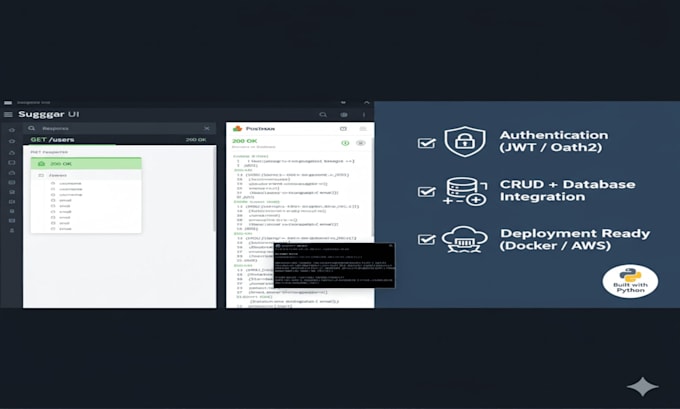Toggle the grey pill switch in the Postman panel
The height and width of the screenshot is (409, 680).
point(361,143)
